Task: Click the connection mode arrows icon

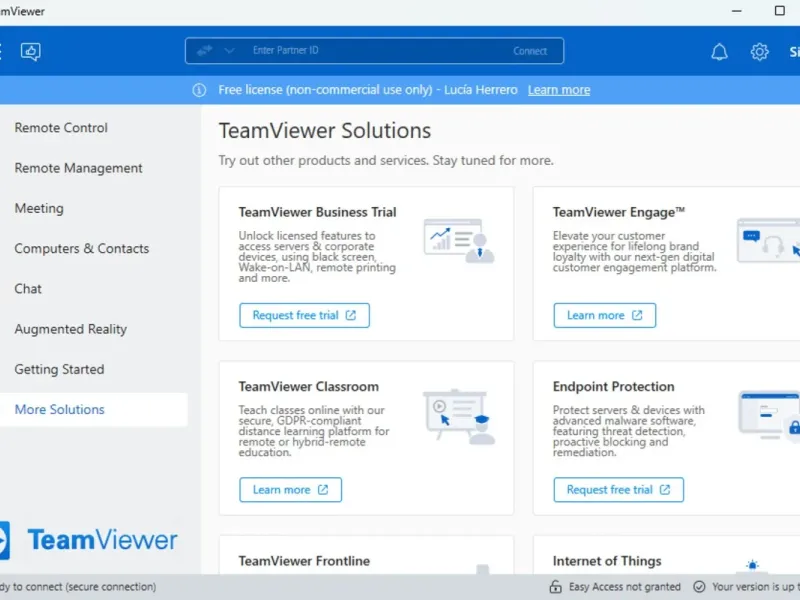Action: [x=205, y=51]
